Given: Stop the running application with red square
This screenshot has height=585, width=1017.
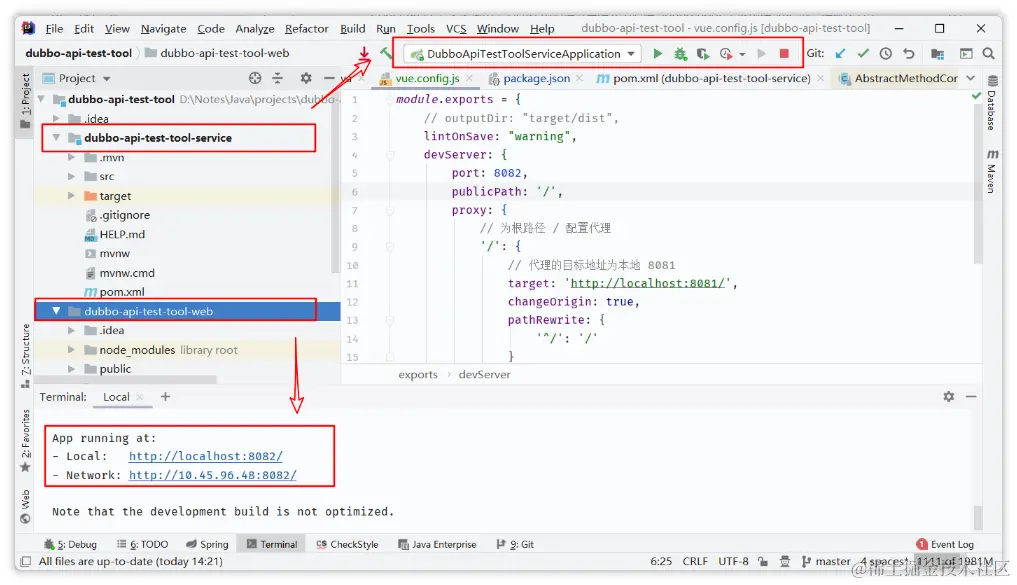Looking at the screenshot, I should 784,54.
